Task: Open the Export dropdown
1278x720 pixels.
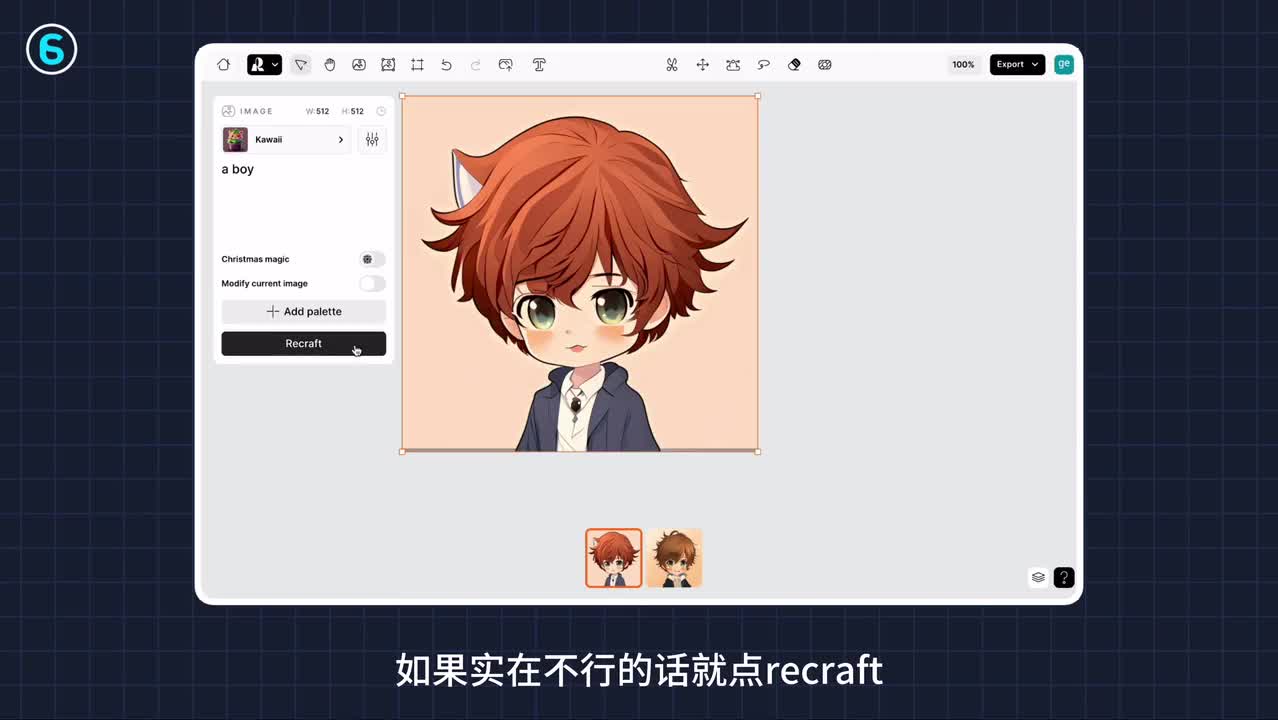Action: 1017,65
